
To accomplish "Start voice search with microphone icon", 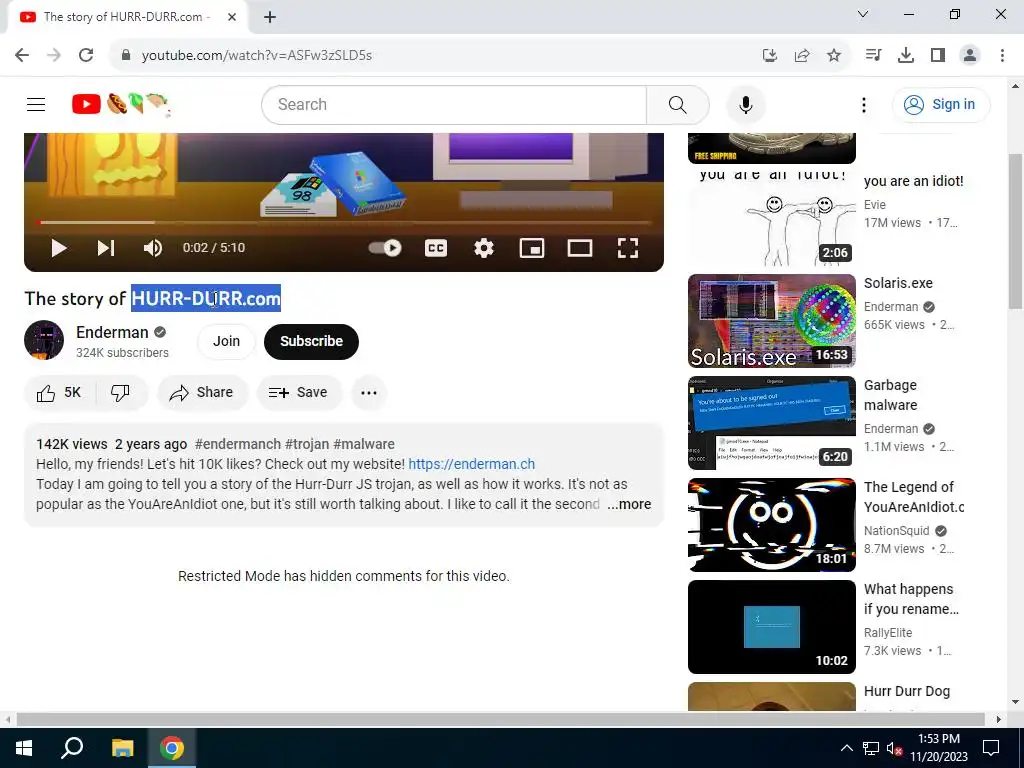I will click(x=746, y=104).
